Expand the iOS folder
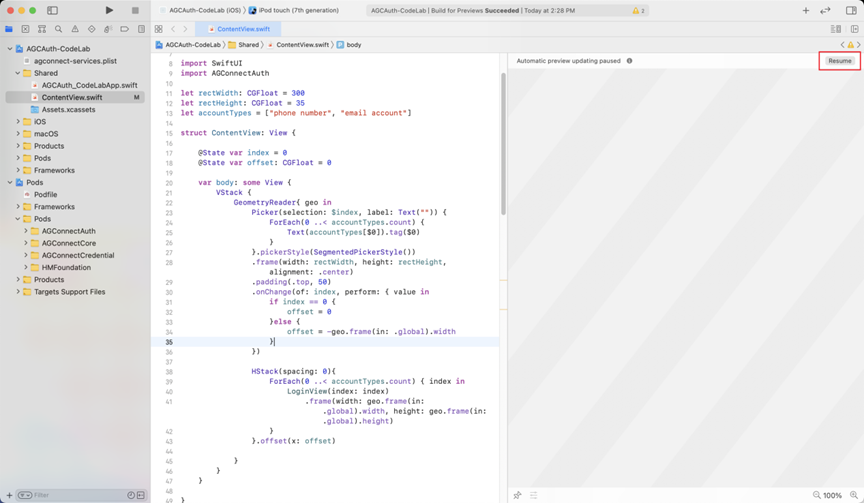864x503 pixels. coord(18,121)
